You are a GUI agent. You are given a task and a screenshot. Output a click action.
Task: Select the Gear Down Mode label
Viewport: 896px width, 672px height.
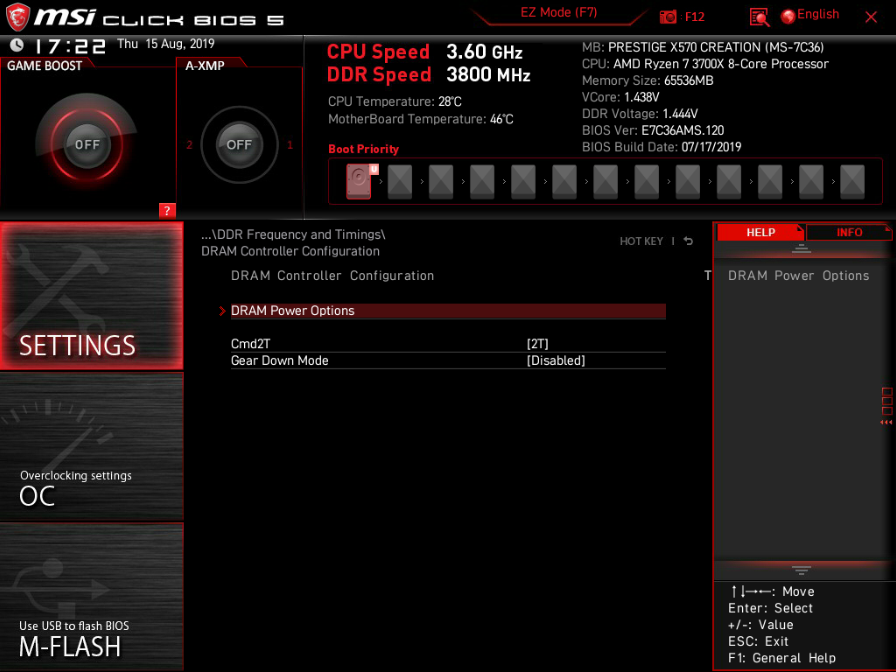(x=279, y=361)
